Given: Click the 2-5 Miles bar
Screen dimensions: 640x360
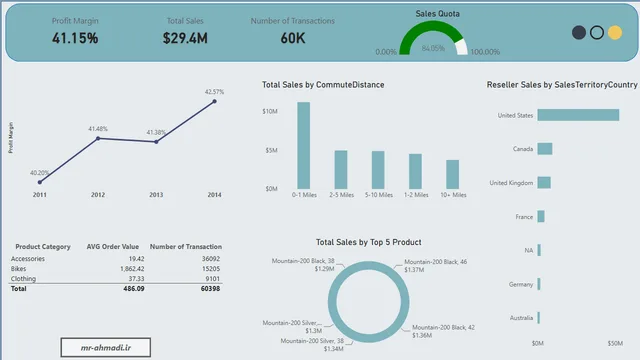Looking at the screenshot, I should coord(341,169).
